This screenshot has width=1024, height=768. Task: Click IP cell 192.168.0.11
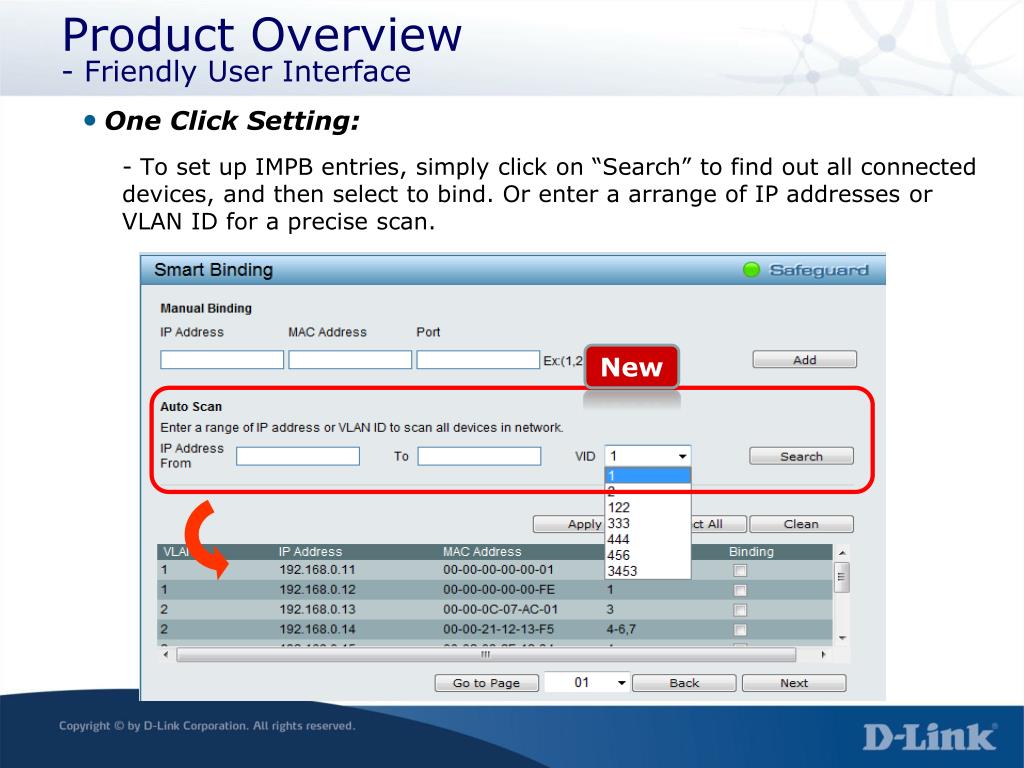[x=317, y=570]
